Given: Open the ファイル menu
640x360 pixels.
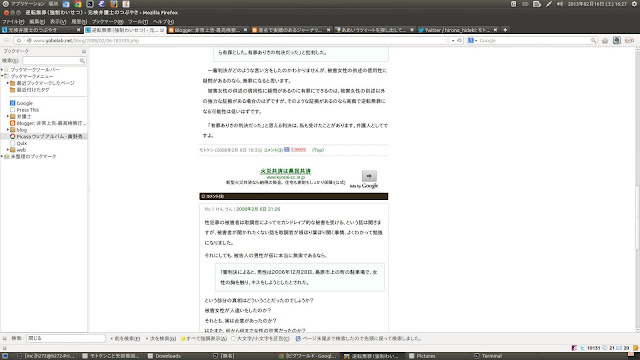Looking at the screenshot, I should click(x=13, y=22).
